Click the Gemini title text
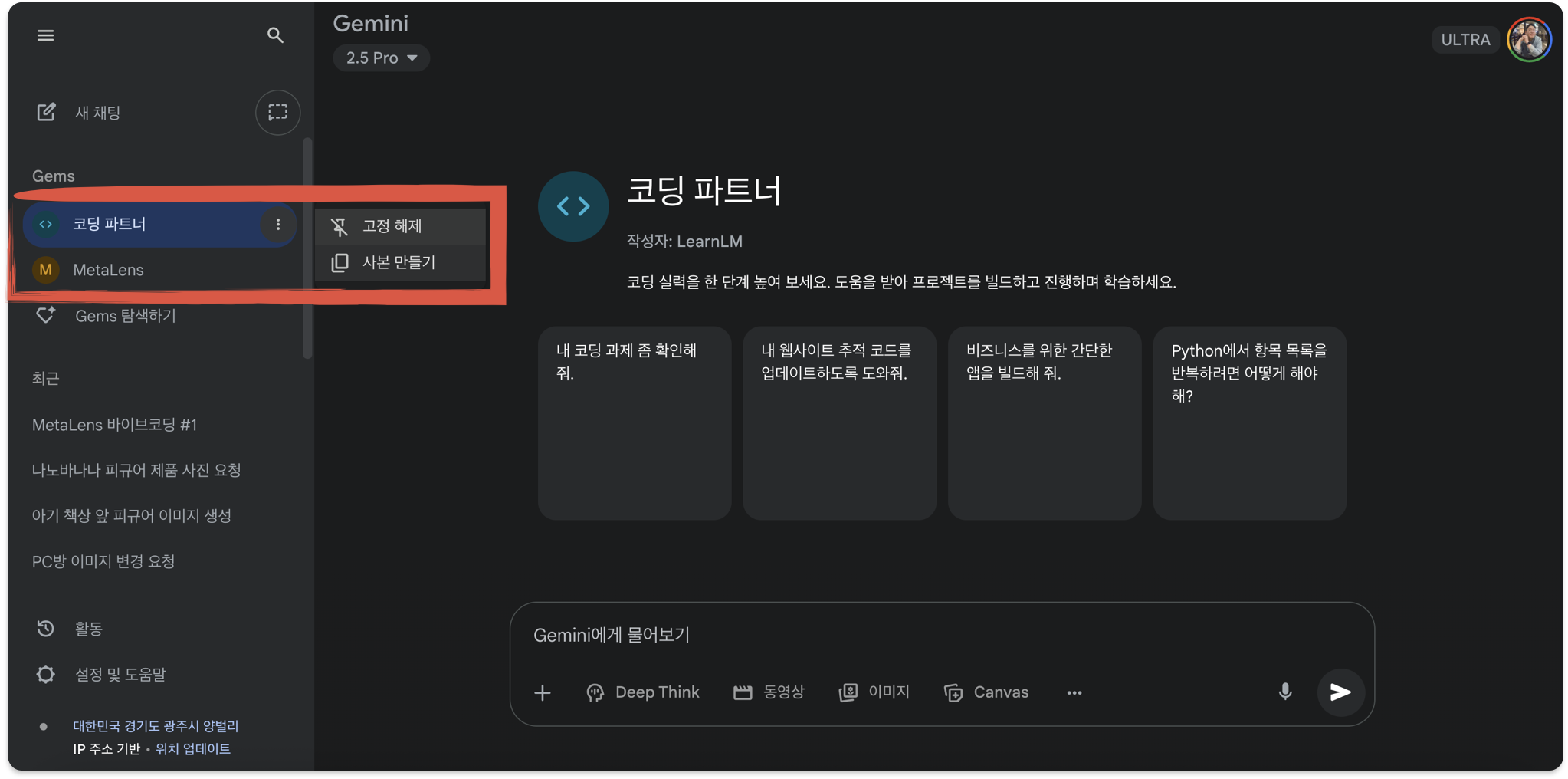The height and width of the screenshot is (779, 1568). (x=370, y=24)
